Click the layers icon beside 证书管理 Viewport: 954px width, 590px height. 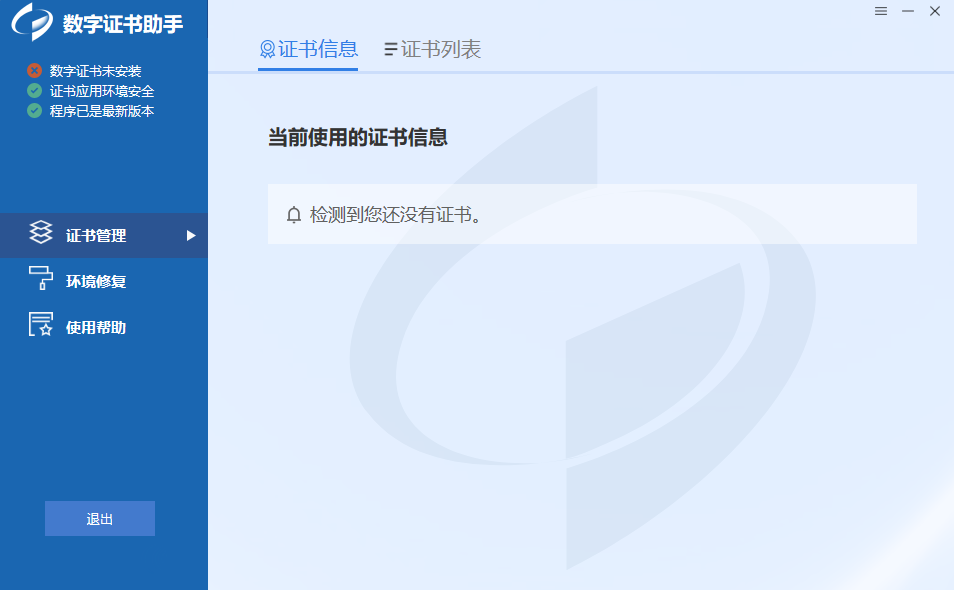click(40, 234)
